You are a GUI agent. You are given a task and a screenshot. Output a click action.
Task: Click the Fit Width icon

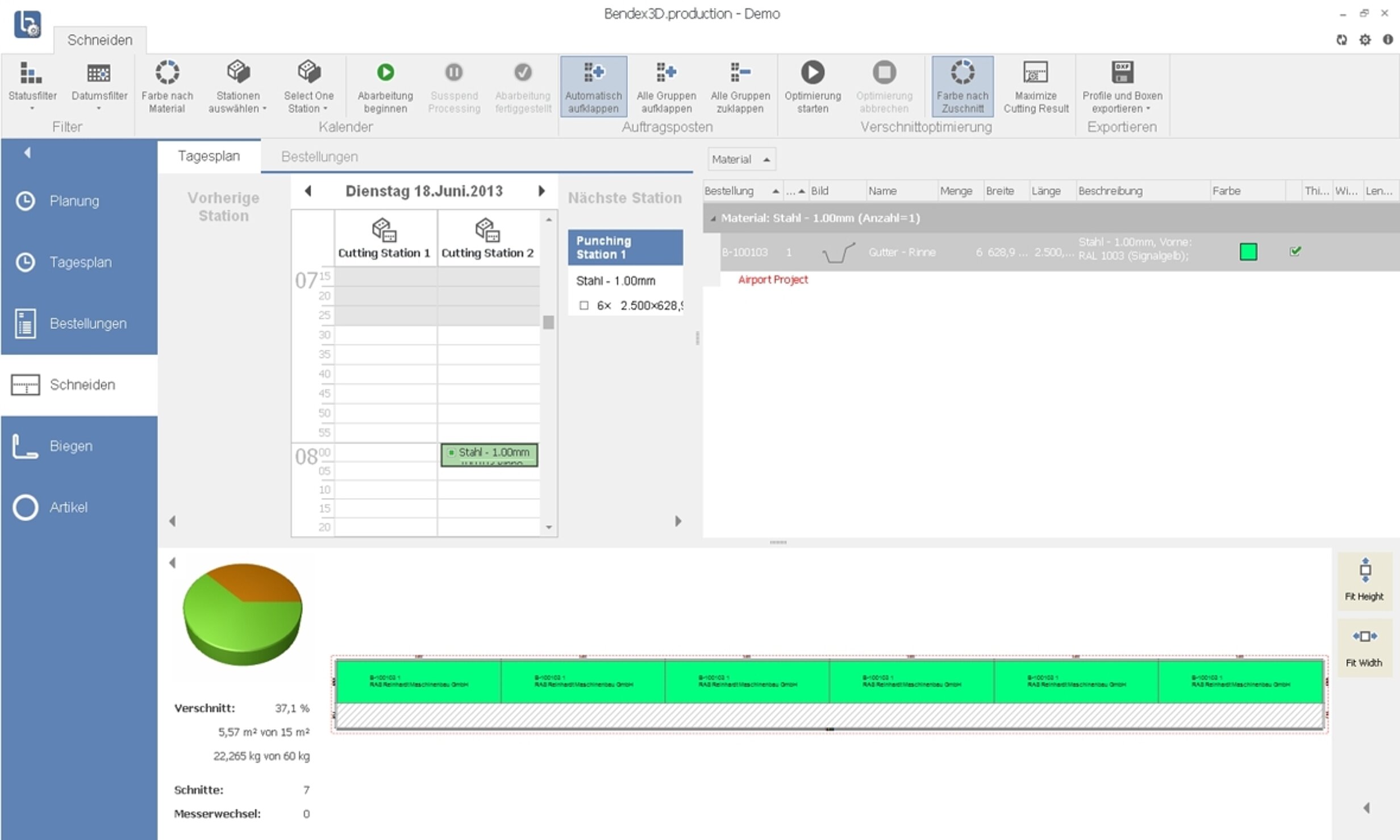(x=1365, y=637)
